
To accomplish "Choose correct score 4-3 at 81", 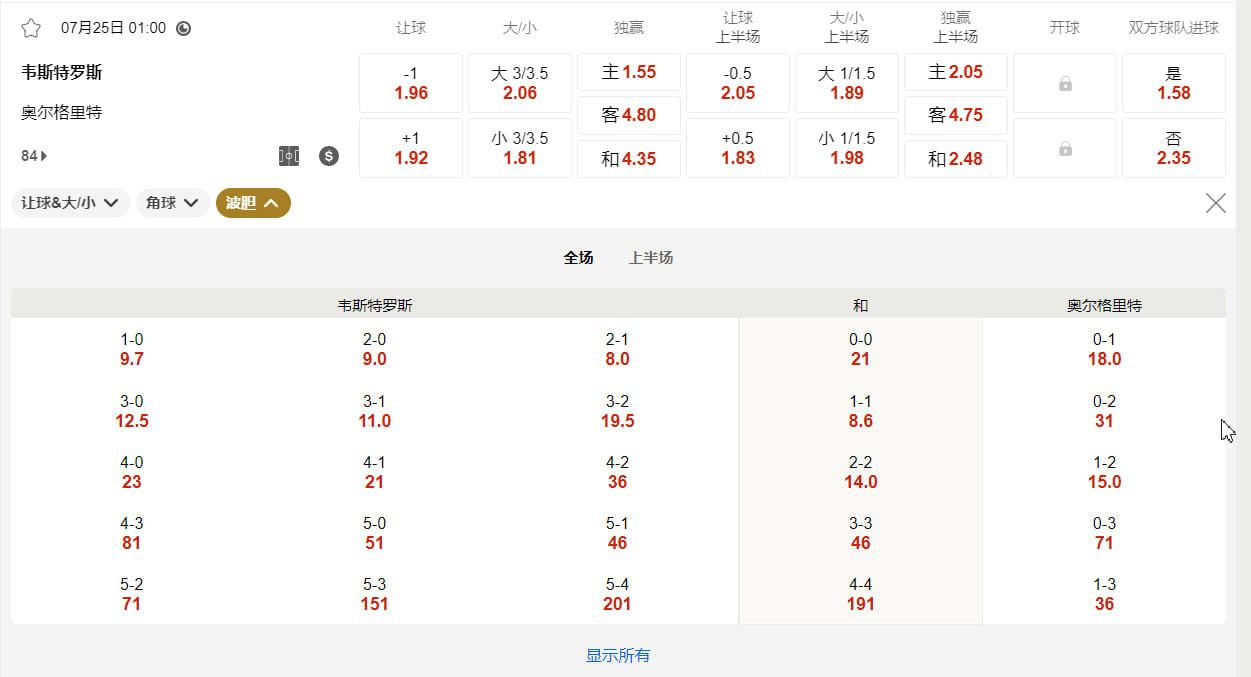I will [x=132, y=533].
